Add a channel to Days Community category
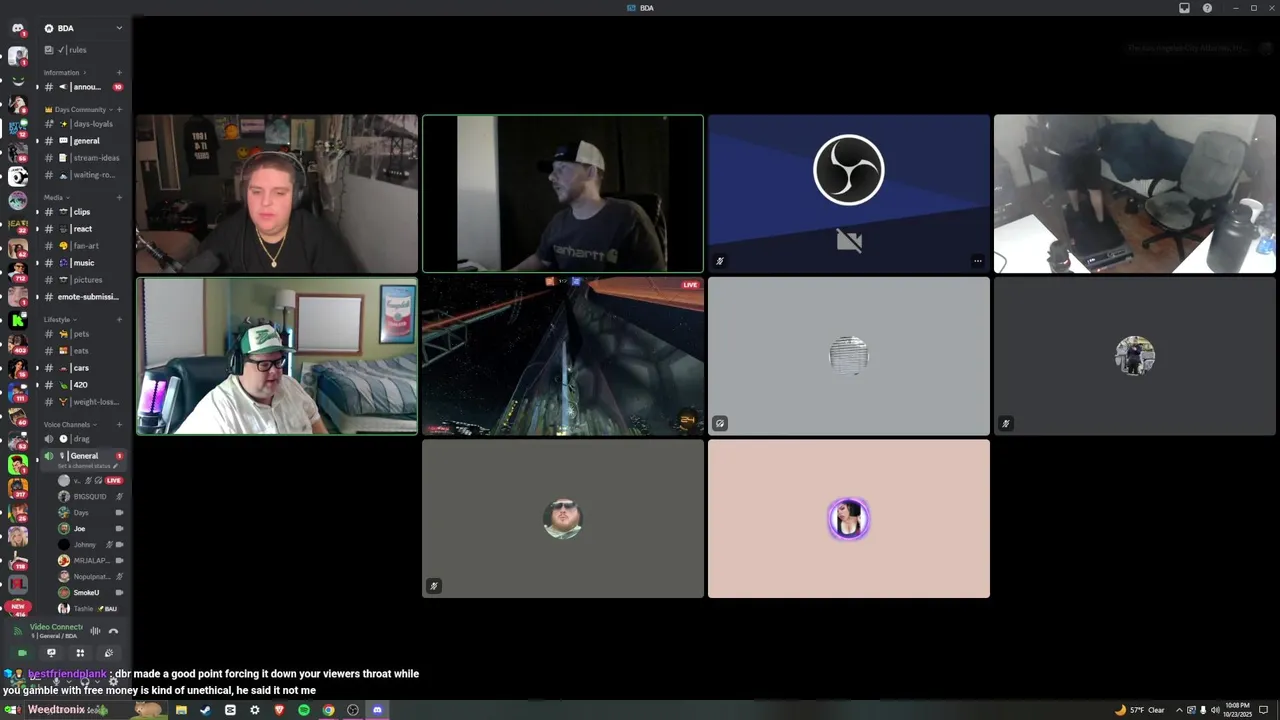The width and height of the screenshot is (1280, 720). pos(119,109)
